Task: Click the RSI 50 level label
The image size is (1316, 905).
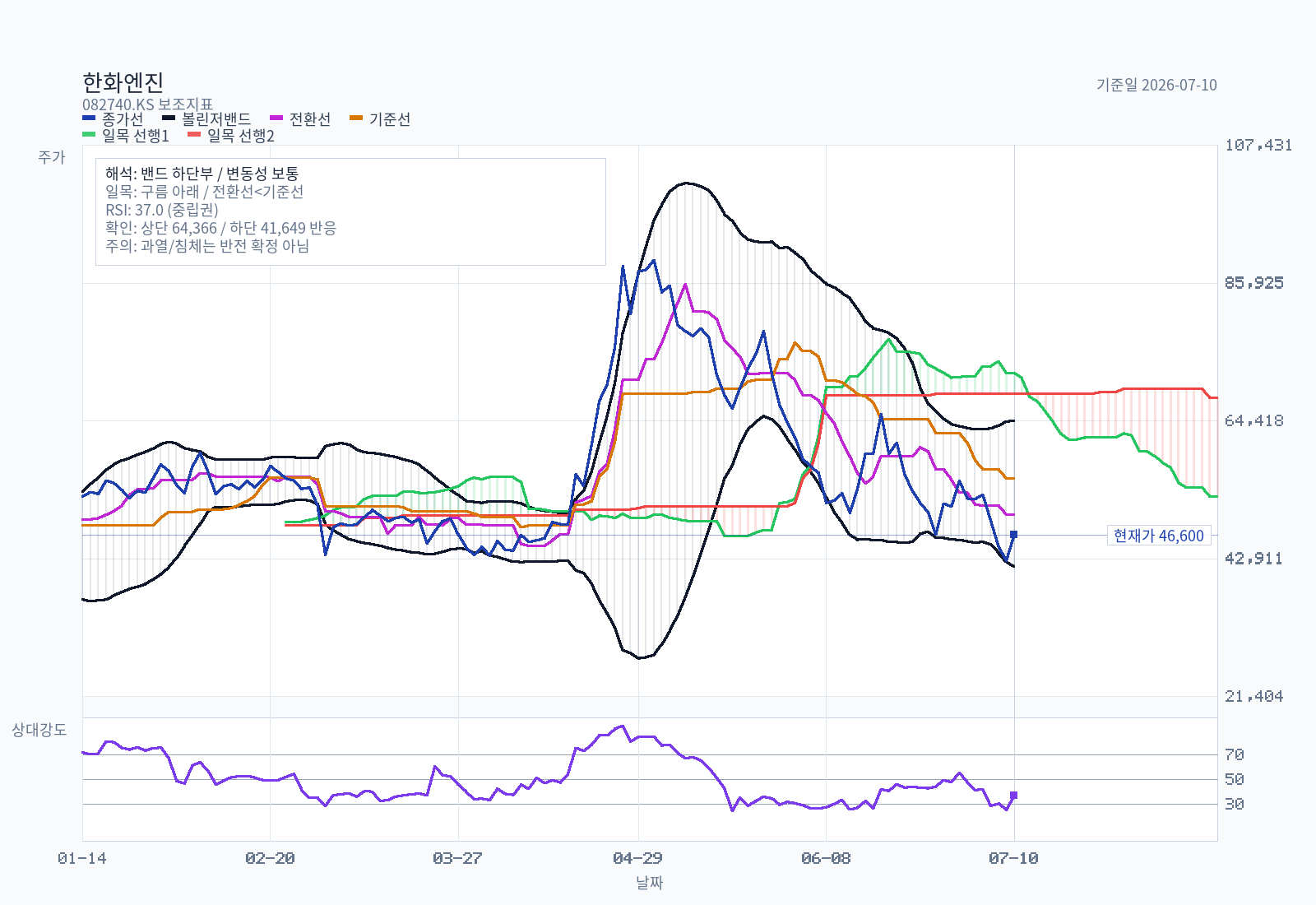Action: coord(1234,779)
